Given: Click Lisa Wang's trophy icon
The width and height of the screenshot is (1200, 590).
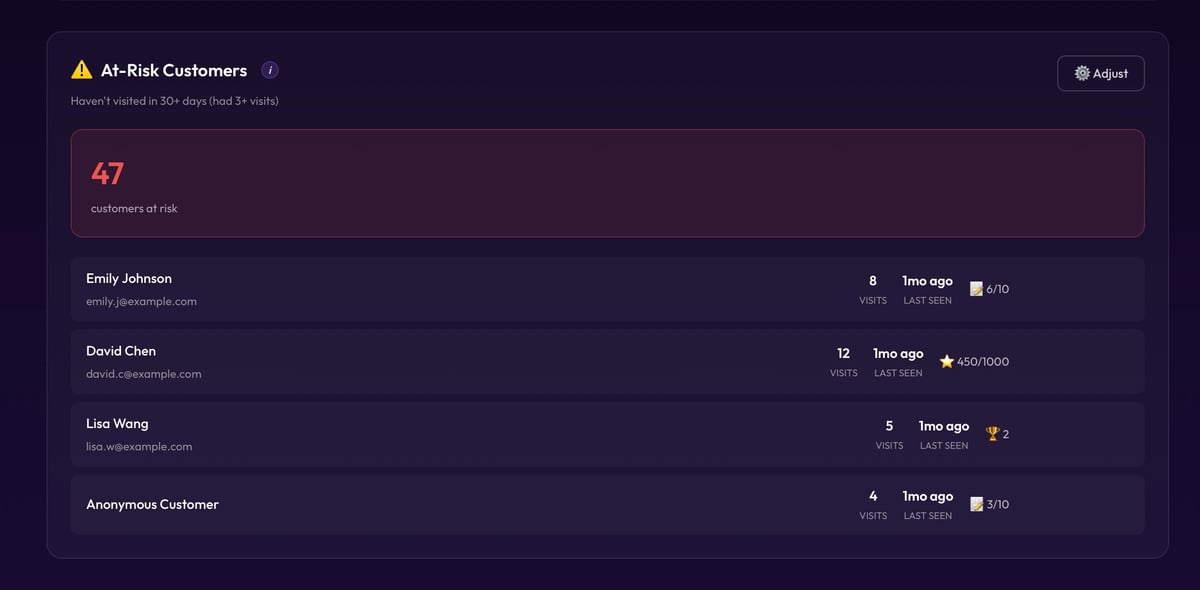Looking at the screenshot, I should pyautogui.click(x=992, y=434).
